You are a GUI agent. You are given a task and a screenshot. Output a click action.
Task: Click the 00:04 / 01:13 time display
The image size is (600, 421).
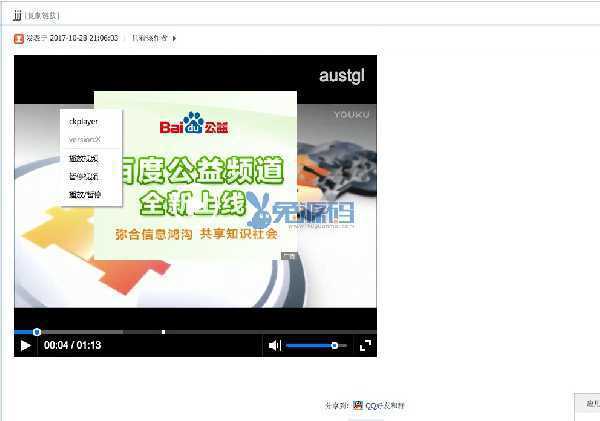coord(73,345)
